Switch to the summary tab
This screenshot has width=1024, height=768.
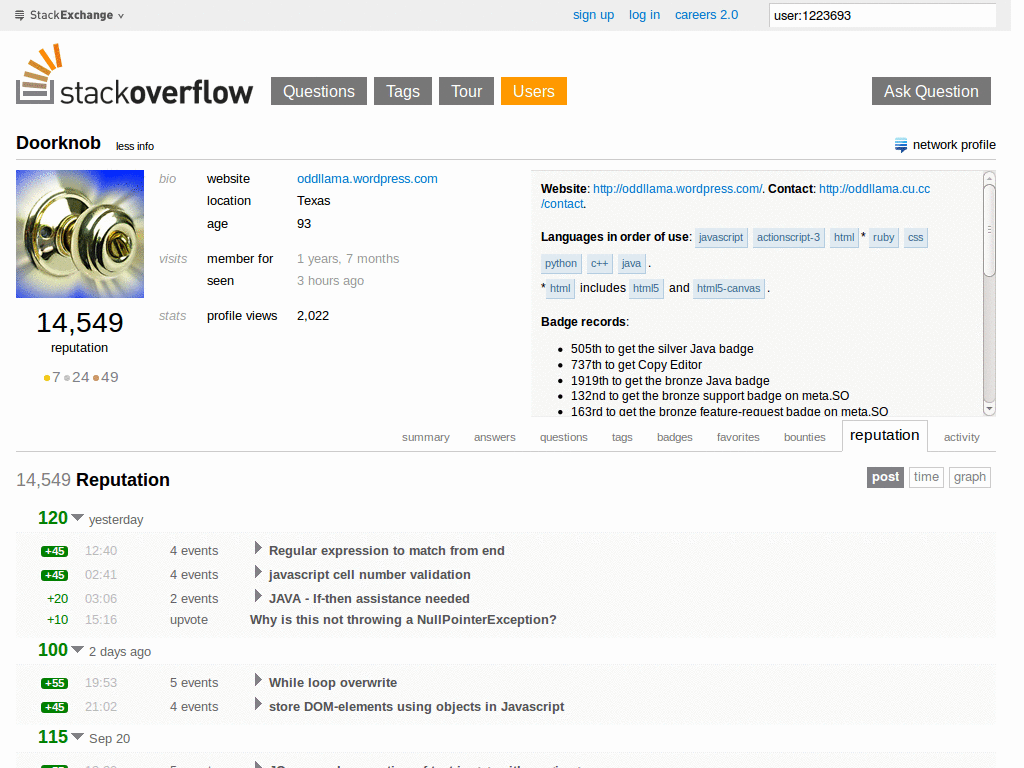[426, 438]
